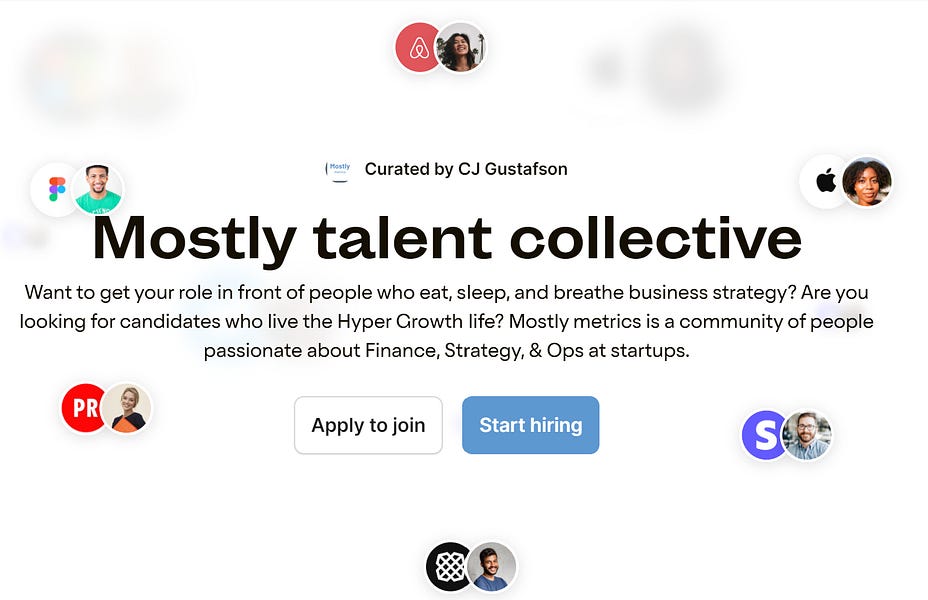The image size is (928, 600).
Task: Click the woman's avatar next to the Apple logo
Action: tap(867, 182)
